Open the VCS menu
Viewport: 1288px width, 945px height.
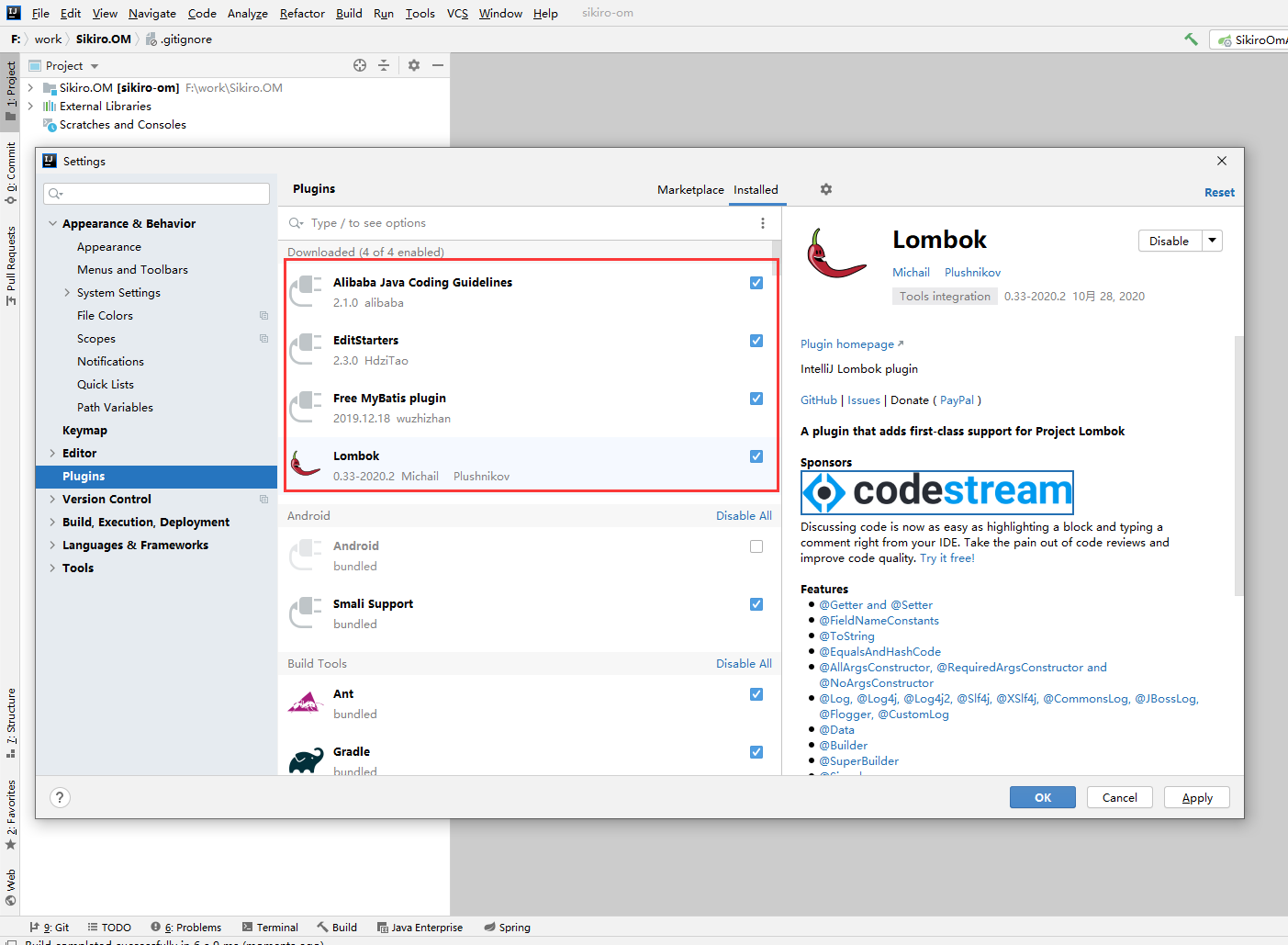click(x=457, y=13)
